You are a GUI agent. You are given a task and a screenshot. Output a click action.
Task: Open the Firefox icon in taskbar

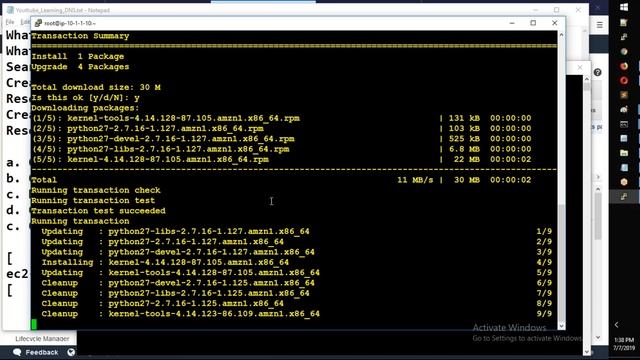pos(624,66)
